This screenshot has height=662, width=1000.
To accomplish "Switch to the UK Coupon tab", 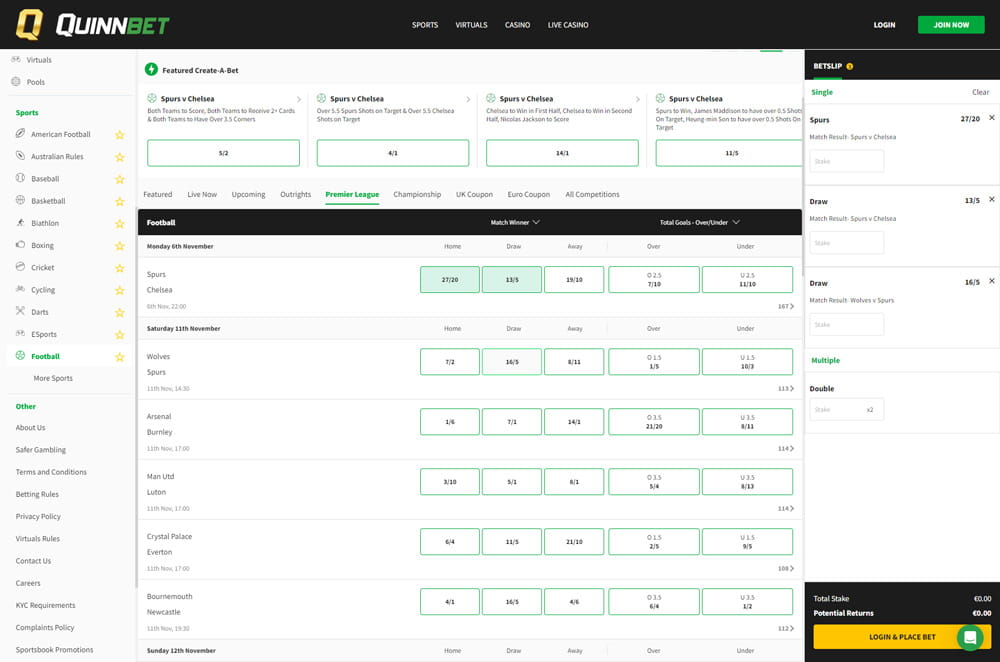I will 474,195.
